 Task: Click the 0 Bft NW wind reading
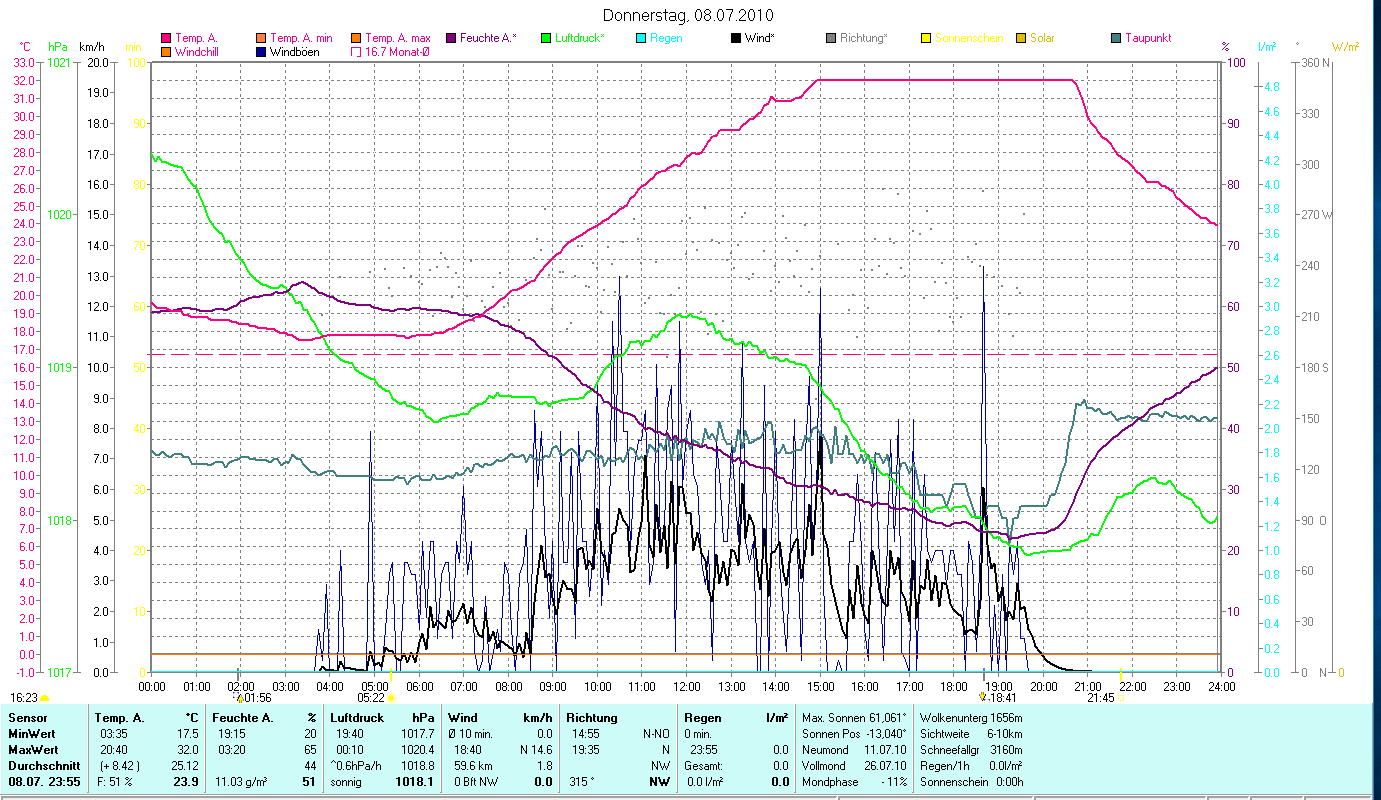[x=474, y=781]
